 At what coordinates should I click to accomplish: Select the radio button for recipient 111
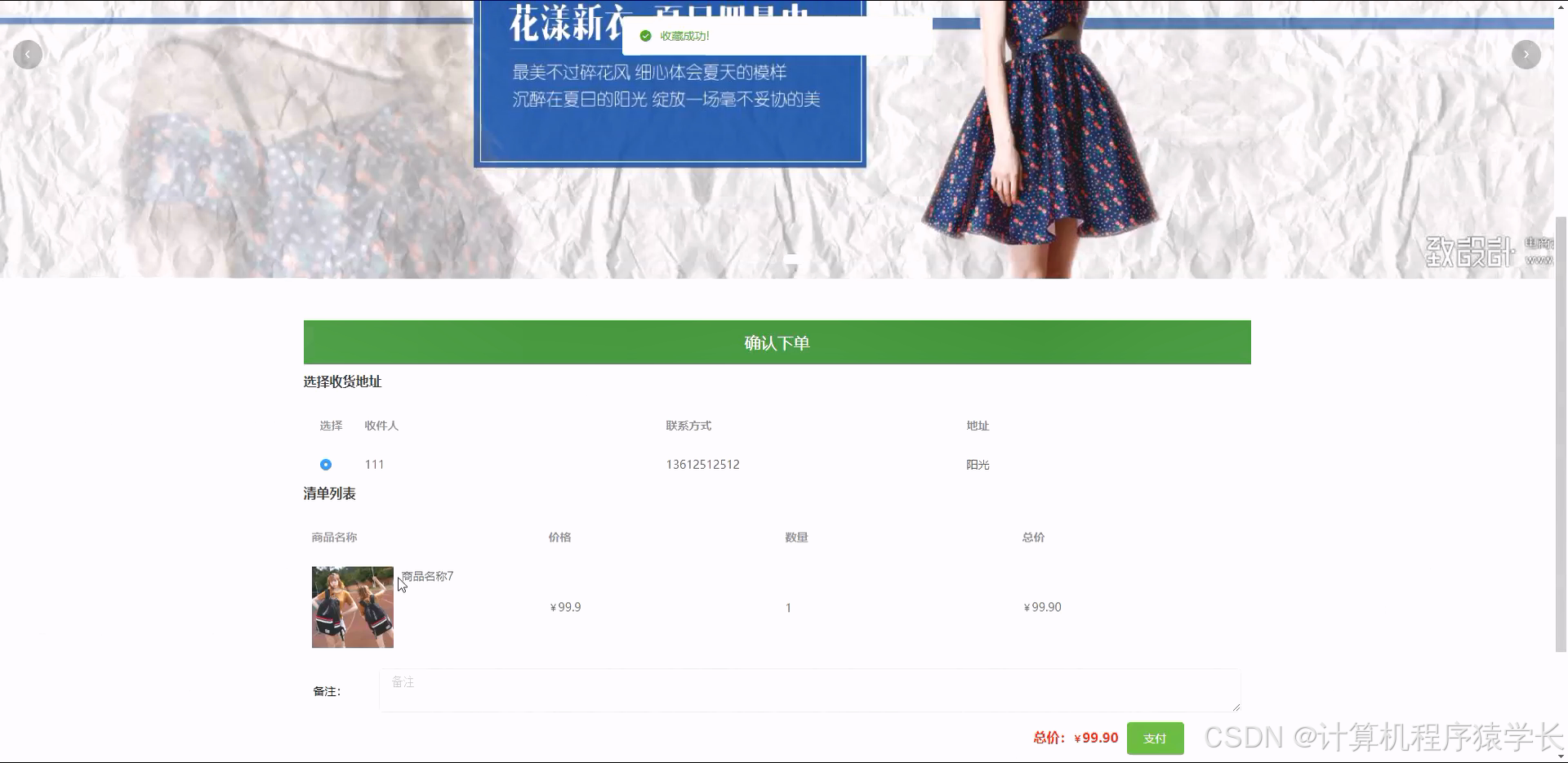(325, 464)
